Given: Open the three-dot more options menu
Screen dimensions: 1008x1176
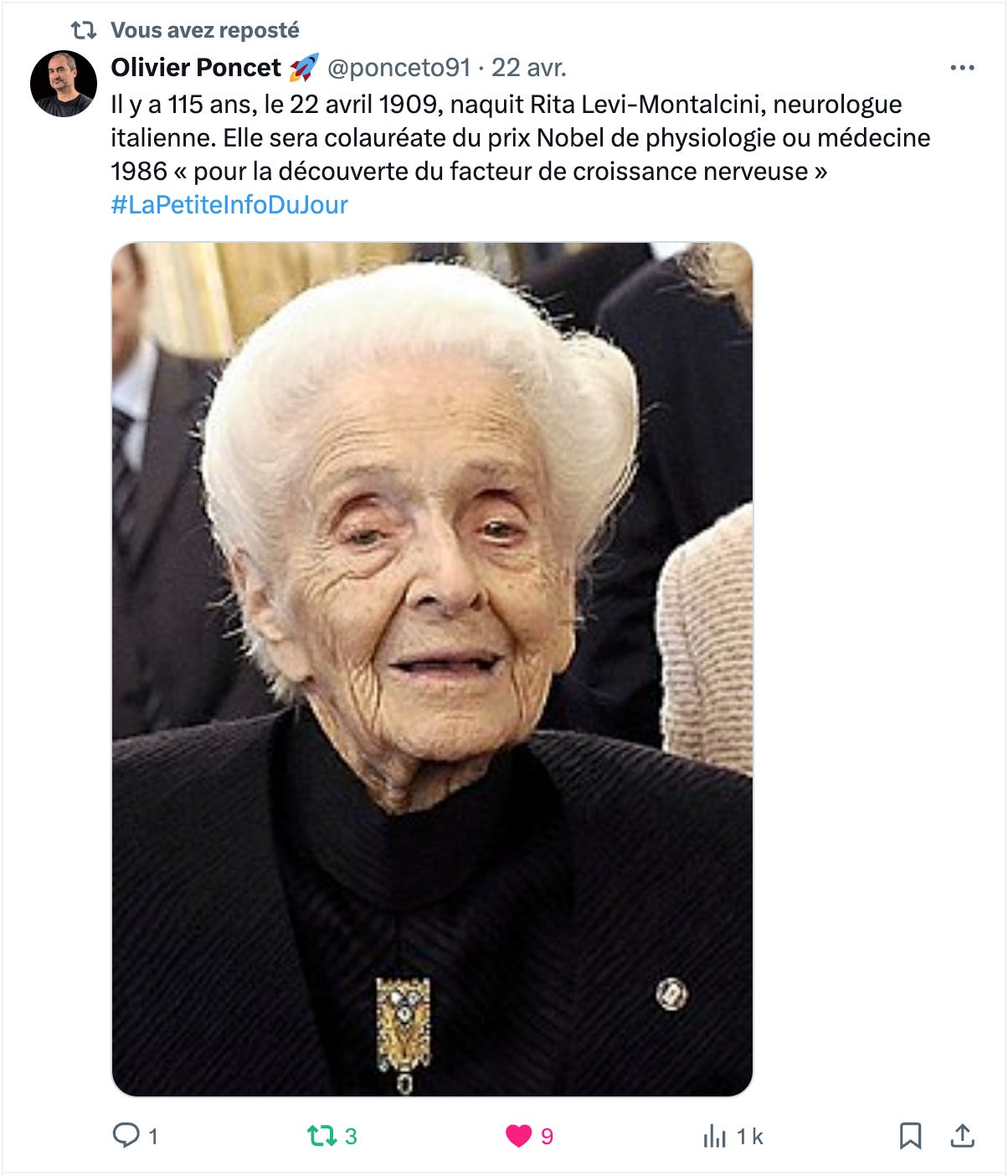Looking at the screenshot, I should click(963, 68).
